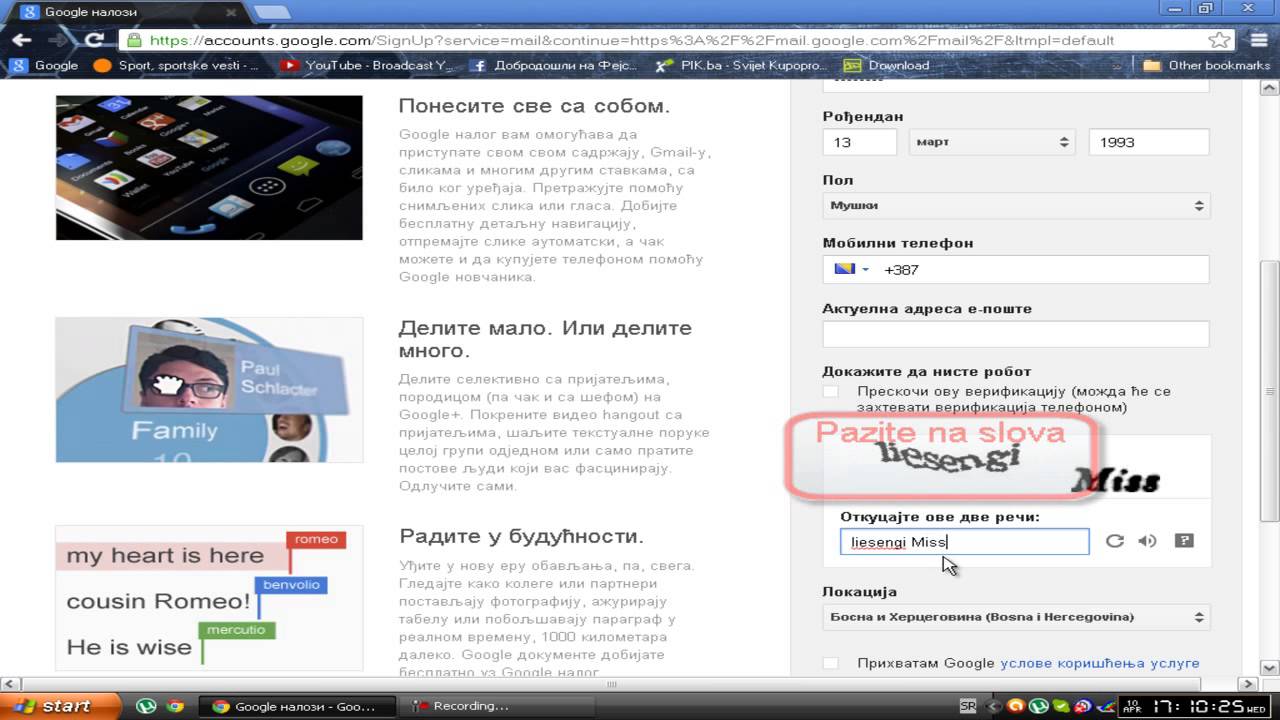This screenshot has height=720, width=1280.
Task: Open PIK.ba bookmark
Action: pyautogui.click(x=738, y=65)
